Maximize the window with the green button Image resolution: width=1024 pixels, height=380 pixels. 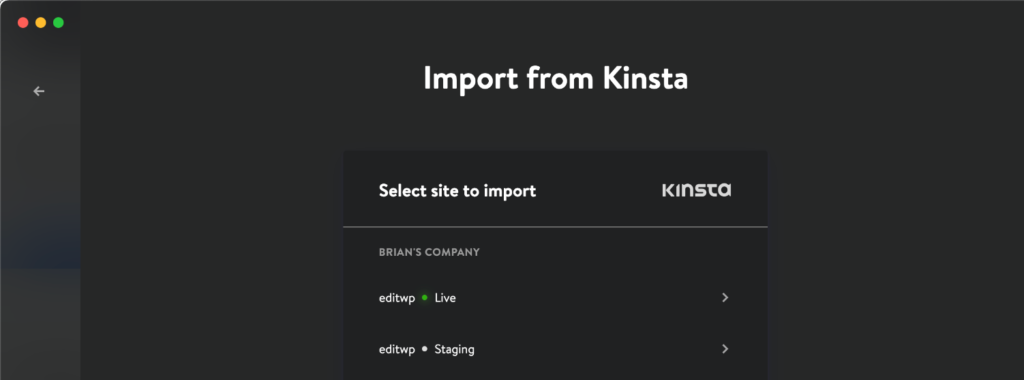pos(58,23)
